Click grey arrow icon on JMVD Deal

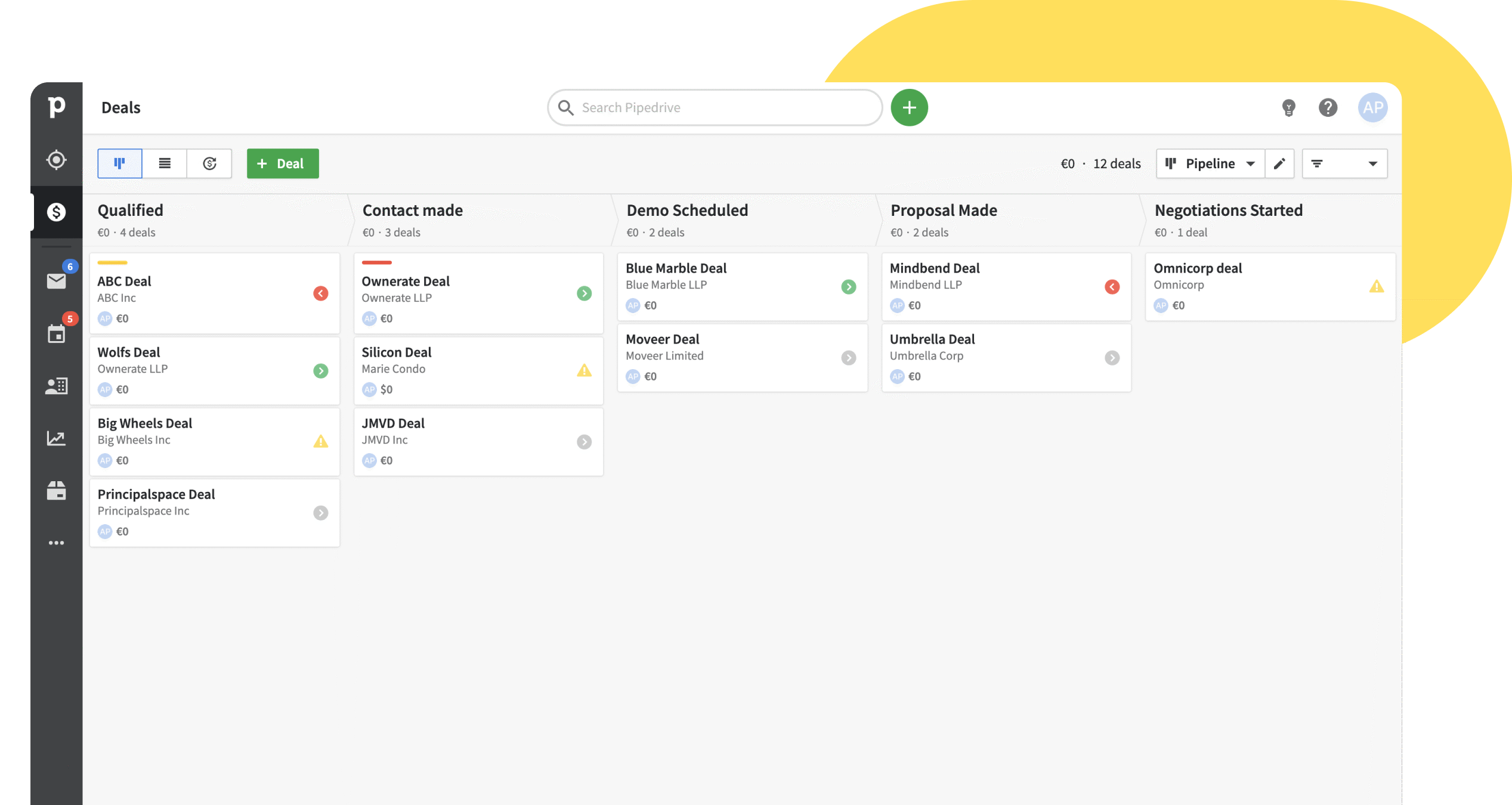coord(585,442)
